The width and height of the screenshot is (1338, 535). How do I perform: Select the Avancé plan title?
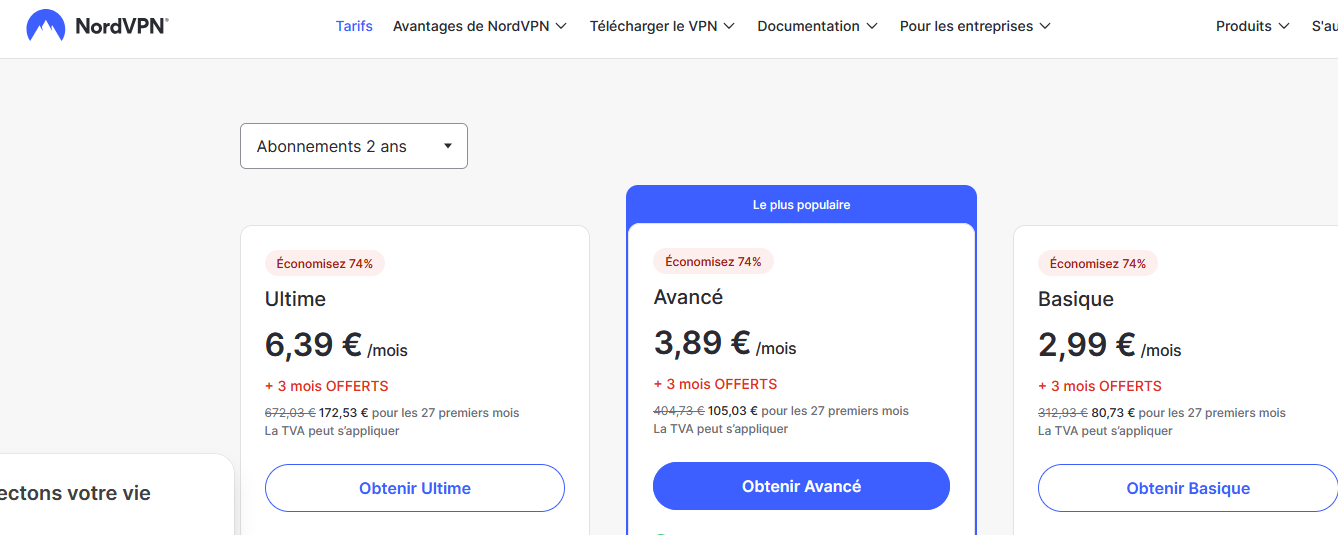[x=688, y=297]
